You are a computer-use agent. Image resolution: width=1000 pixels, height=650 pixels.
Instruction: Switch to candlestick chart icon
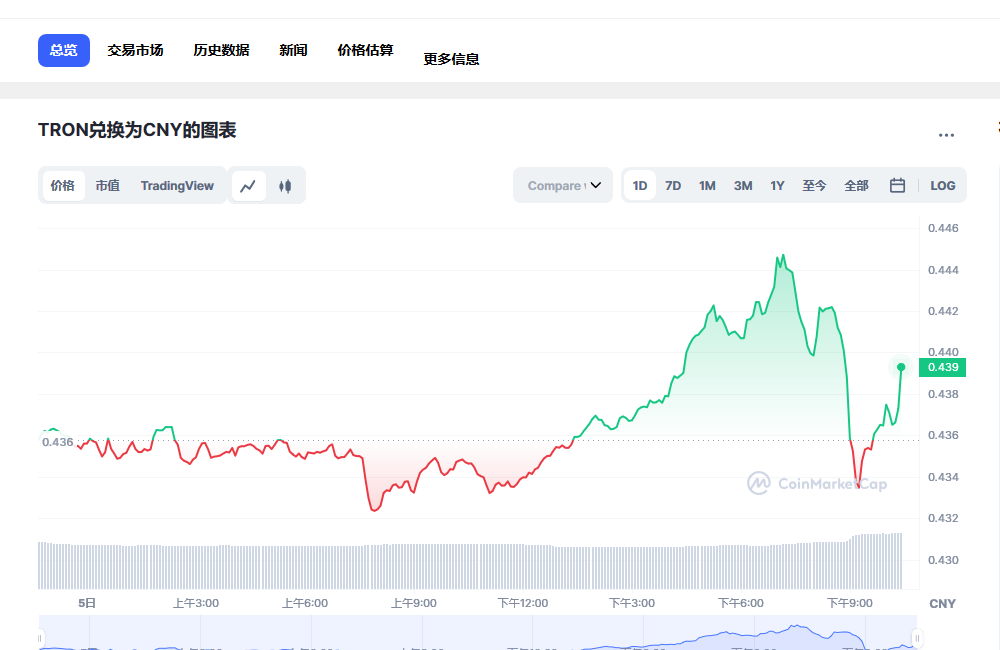pyautogui.click(x=285, y=186)
